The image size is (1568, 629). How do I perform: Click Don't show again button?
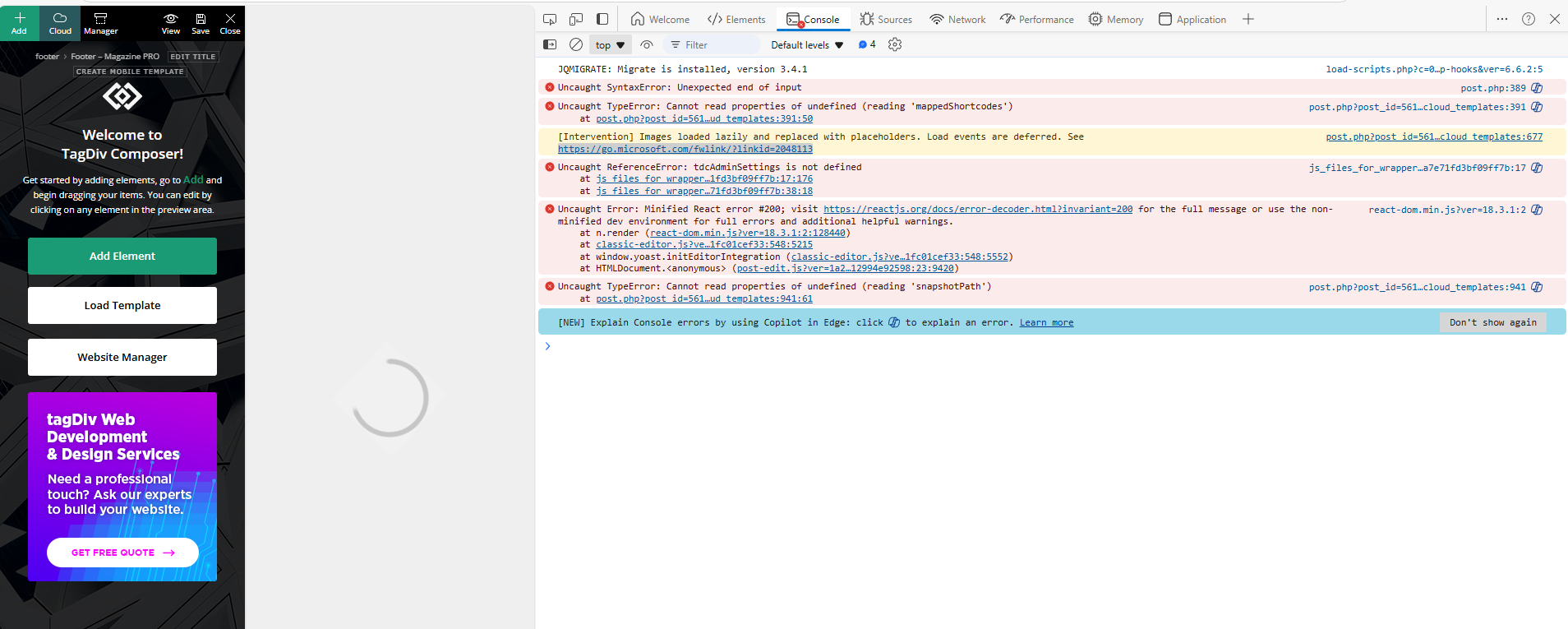[1492, 322]
